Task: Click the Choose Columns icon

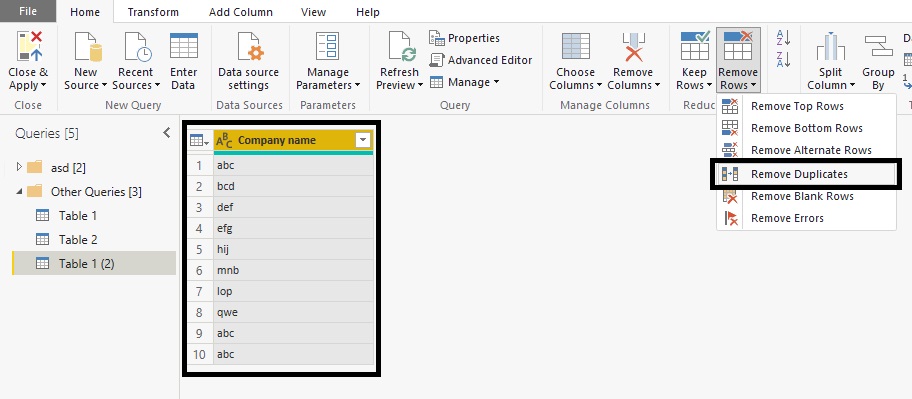Action: tap(576, 47)
